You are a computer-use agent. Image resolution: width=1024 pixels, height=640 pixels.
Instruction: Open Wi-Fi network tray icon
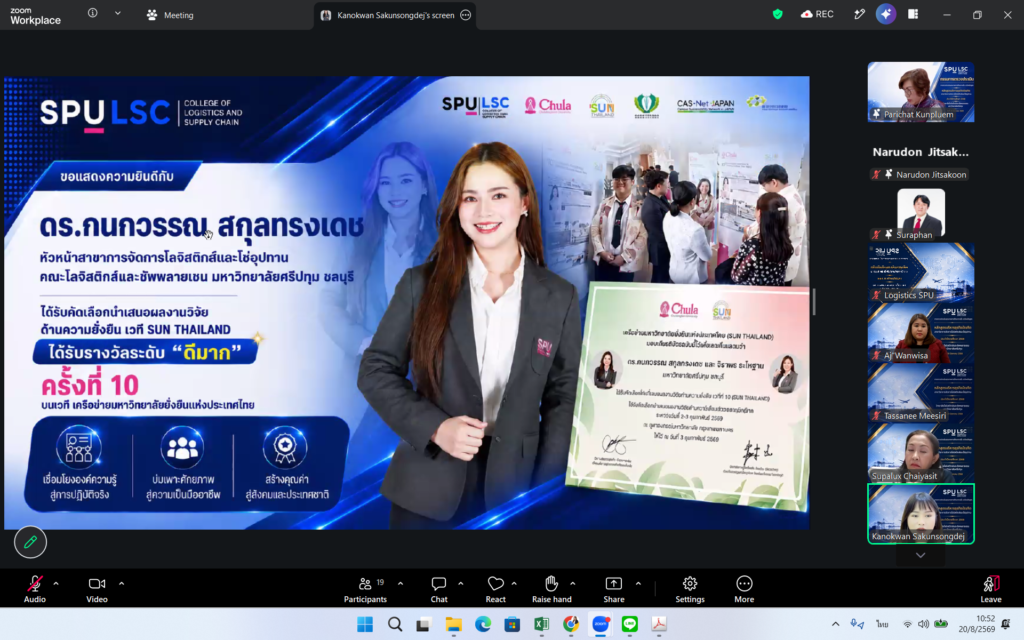pos(907,624)
